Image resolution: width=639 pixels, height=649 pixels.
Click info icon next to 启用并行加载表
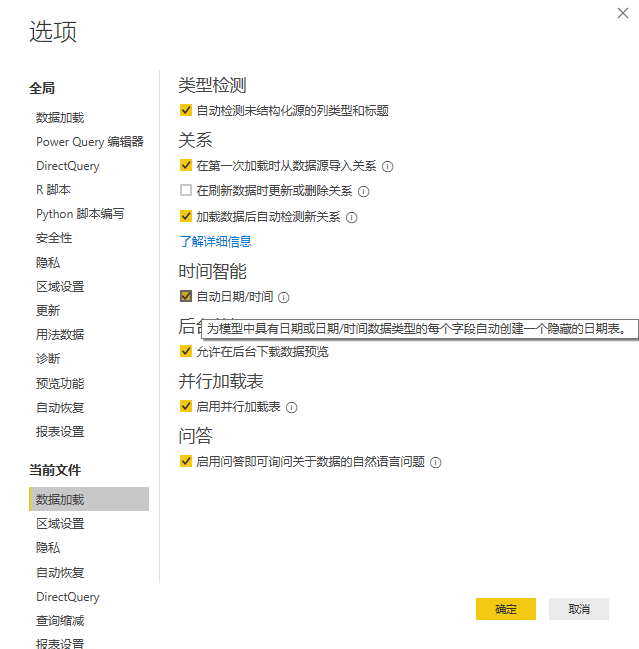[x=292, y=408]
